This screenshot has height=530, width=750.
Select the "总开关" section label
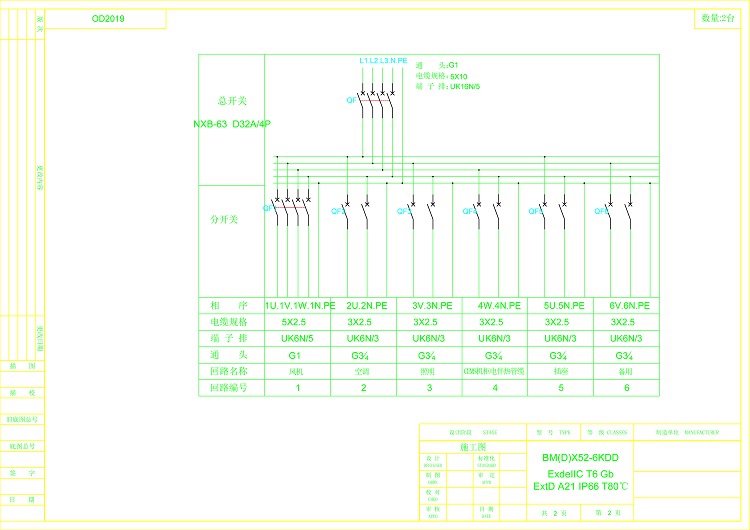click(232, 101)
